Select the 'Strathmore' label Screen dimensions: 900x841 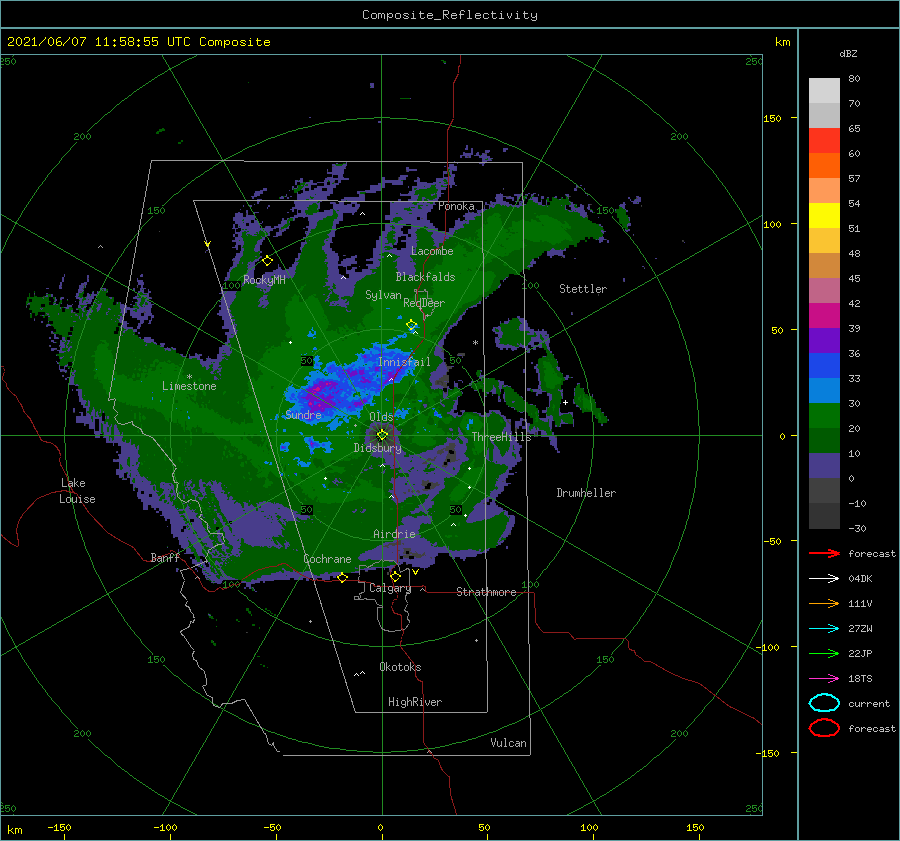coord(486,592)
